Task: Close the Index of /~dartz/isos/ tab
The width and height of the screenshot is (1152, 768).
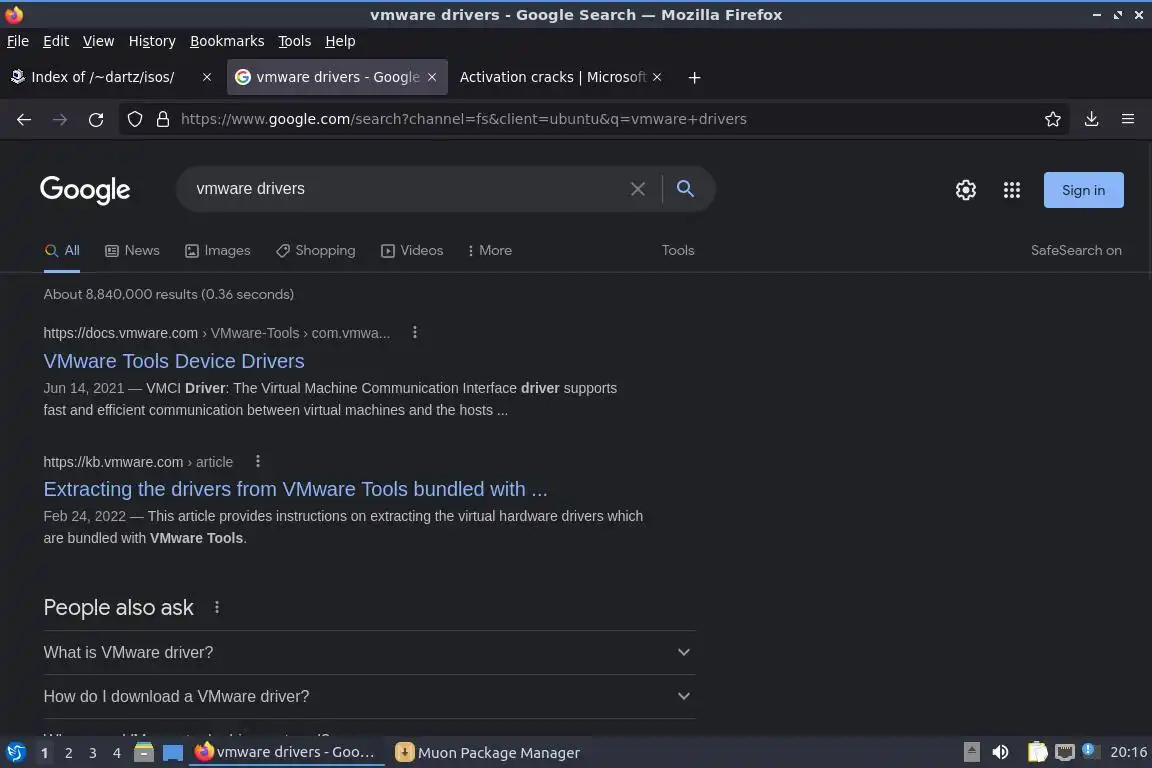Action: coord(207,77)
